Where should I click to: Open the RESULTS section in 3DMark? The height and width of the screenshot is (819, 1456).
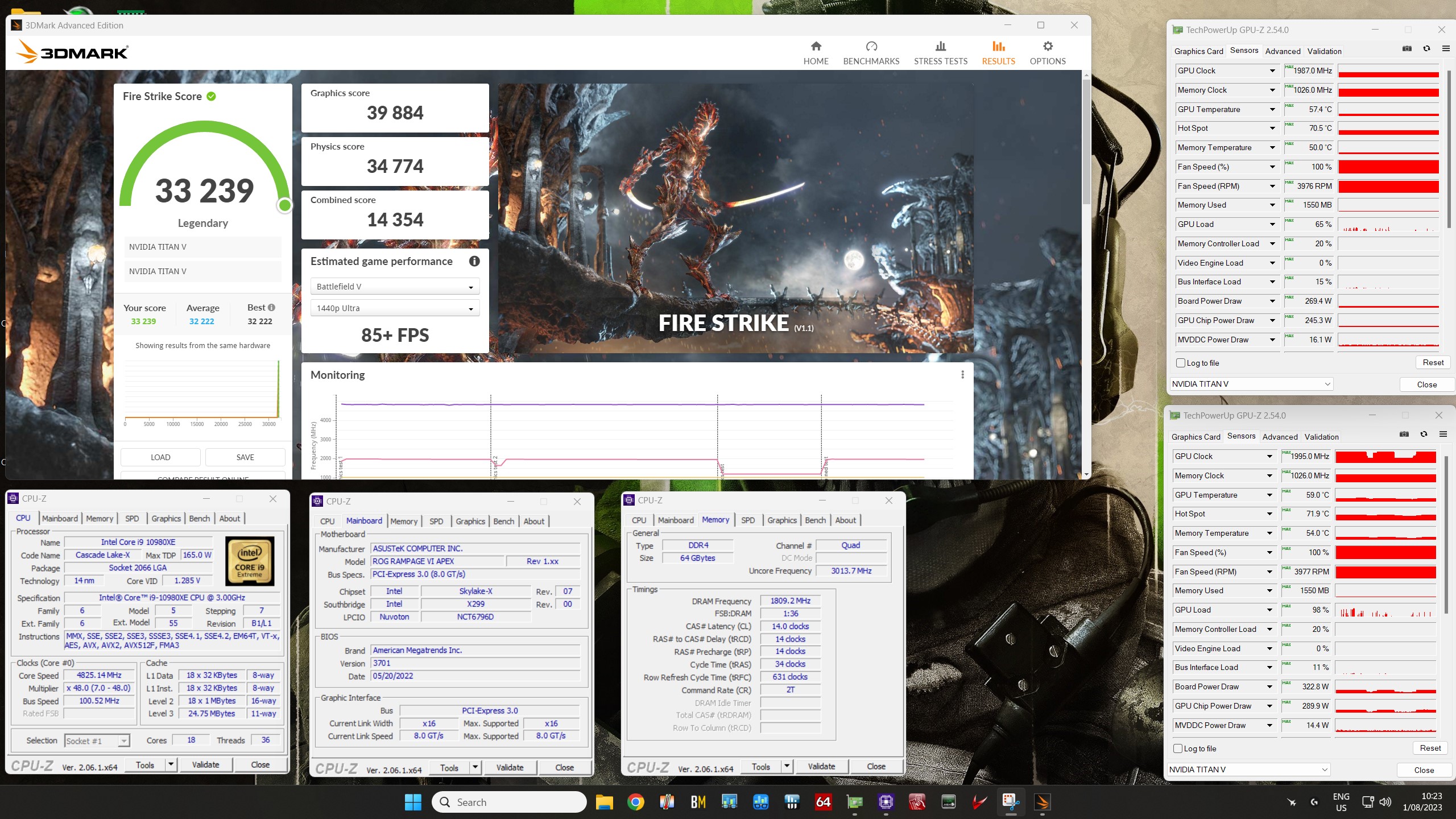[x=998, y=53]
